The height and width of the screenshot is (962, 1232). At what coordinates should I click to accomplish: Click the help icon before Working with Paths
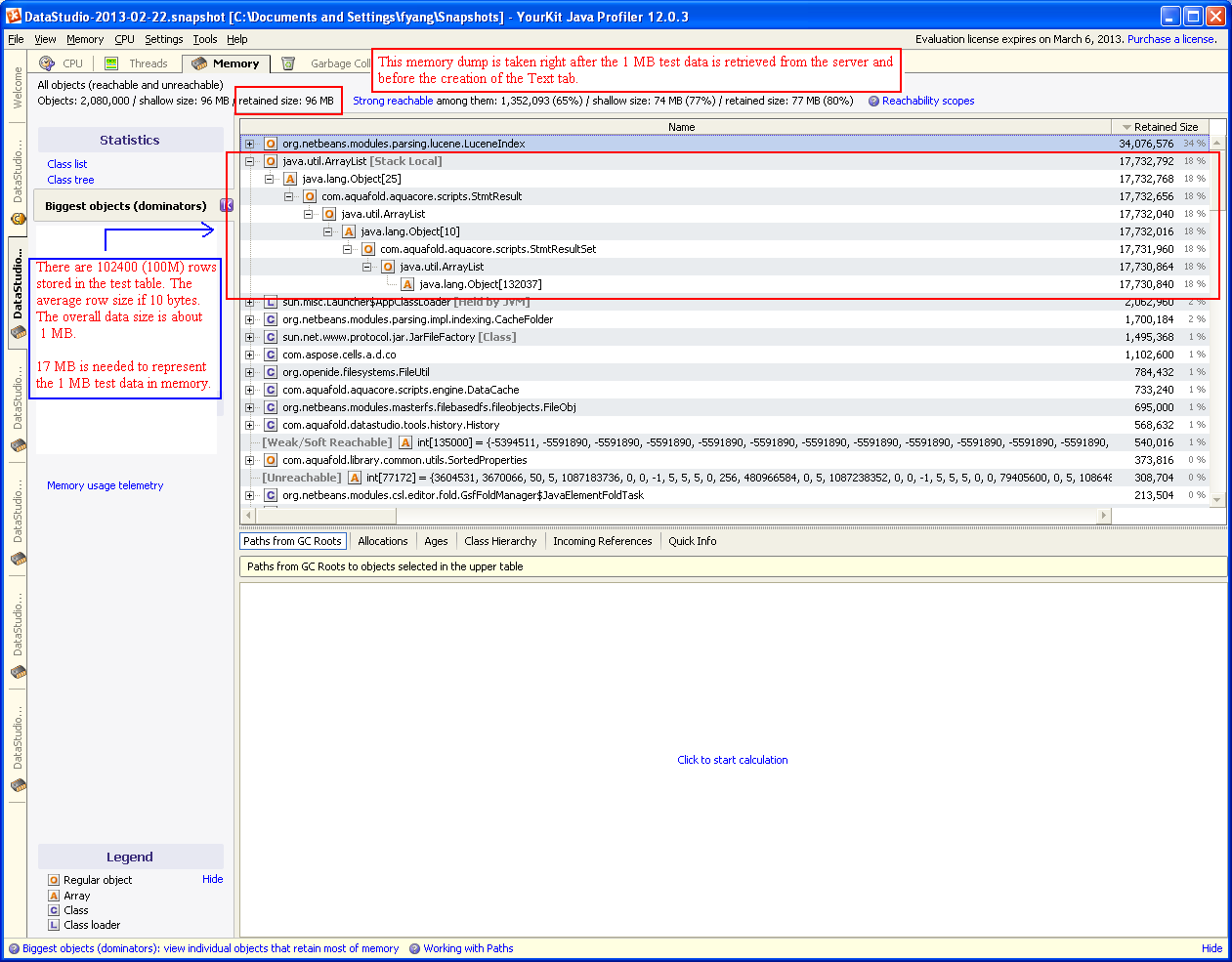[414, 948]
